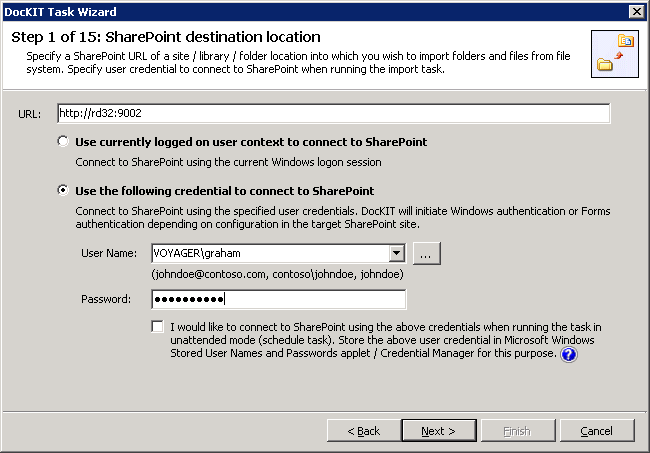Click the DocKIT Task Wizard title bar
650x453 pixels.
point(300,11)
